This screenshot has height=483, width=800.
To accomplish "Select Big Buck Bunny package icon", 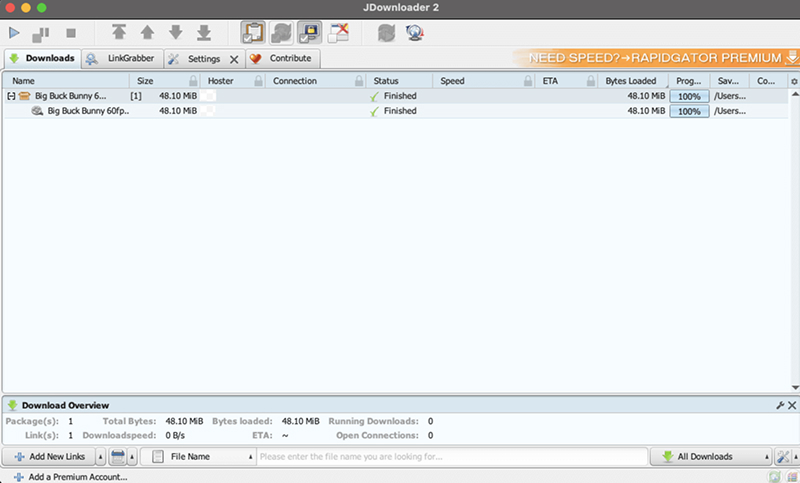I will click(24, 96).
